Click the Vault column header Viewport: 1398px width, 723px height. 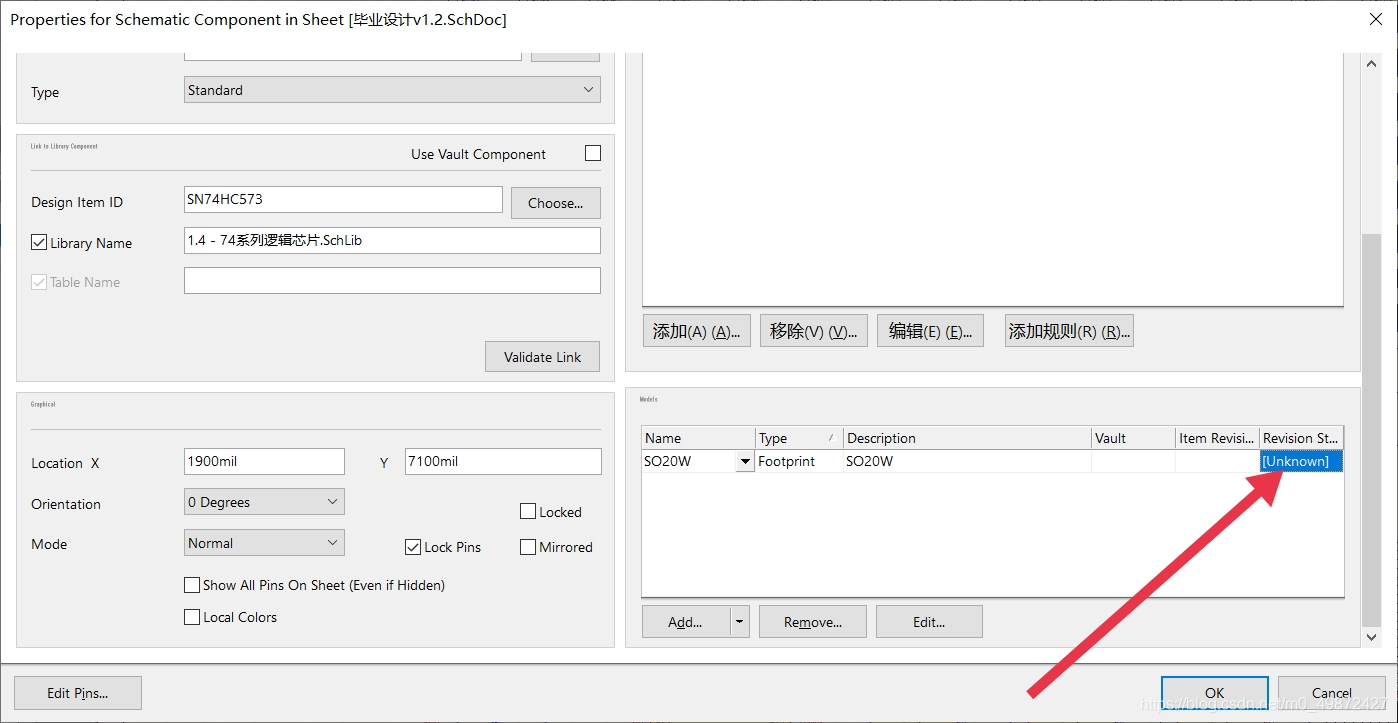(1133, 438)
